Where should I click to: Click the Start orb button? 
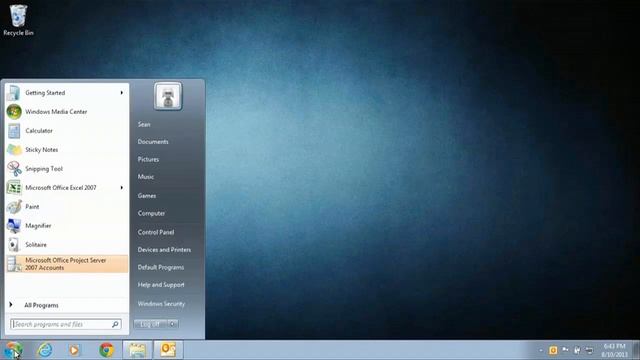click(13, 350)
